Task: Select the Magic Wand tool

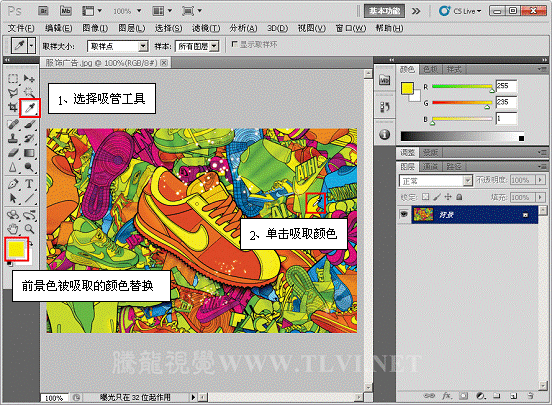Action: pos(29,93)
